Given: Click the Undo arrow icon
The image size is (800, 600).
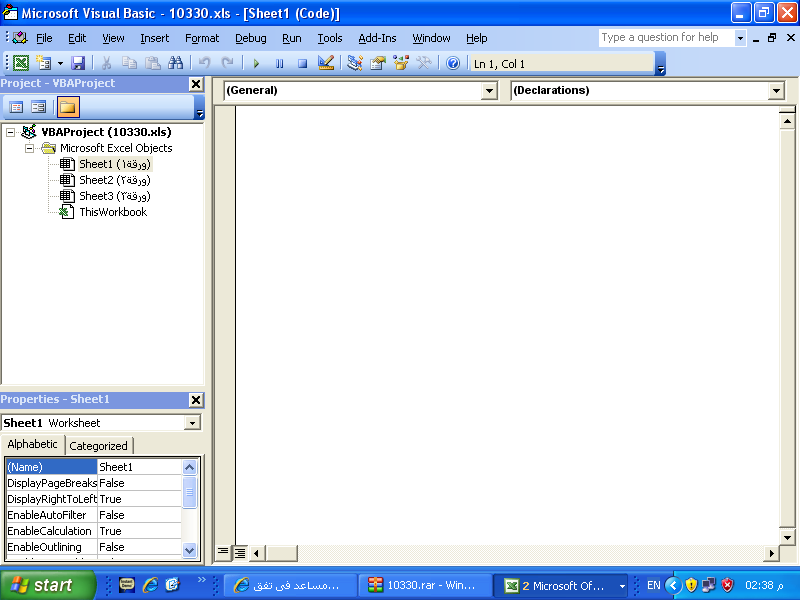Looking at the screenshot, I should coord(205,63).
